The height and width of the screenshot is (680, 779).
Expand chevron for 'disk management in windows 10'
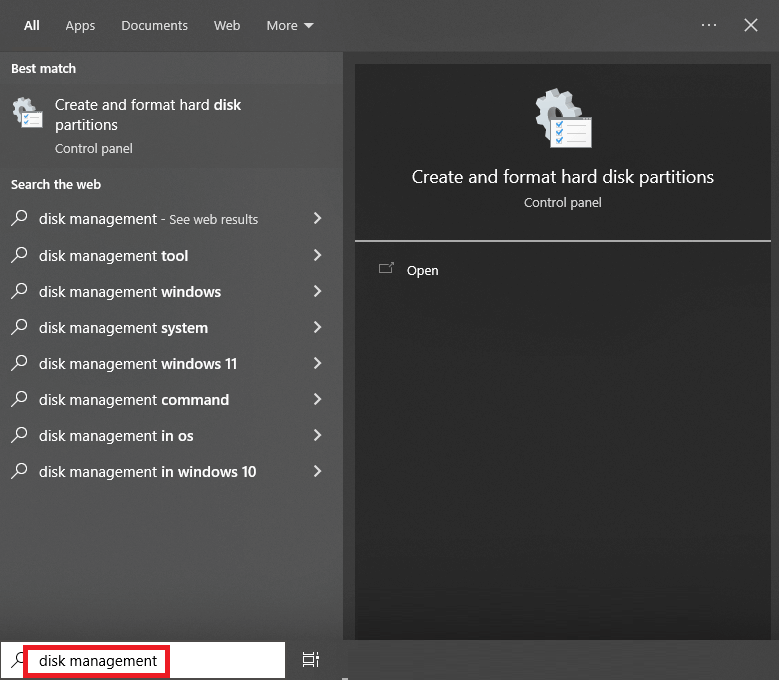[317, 471]
